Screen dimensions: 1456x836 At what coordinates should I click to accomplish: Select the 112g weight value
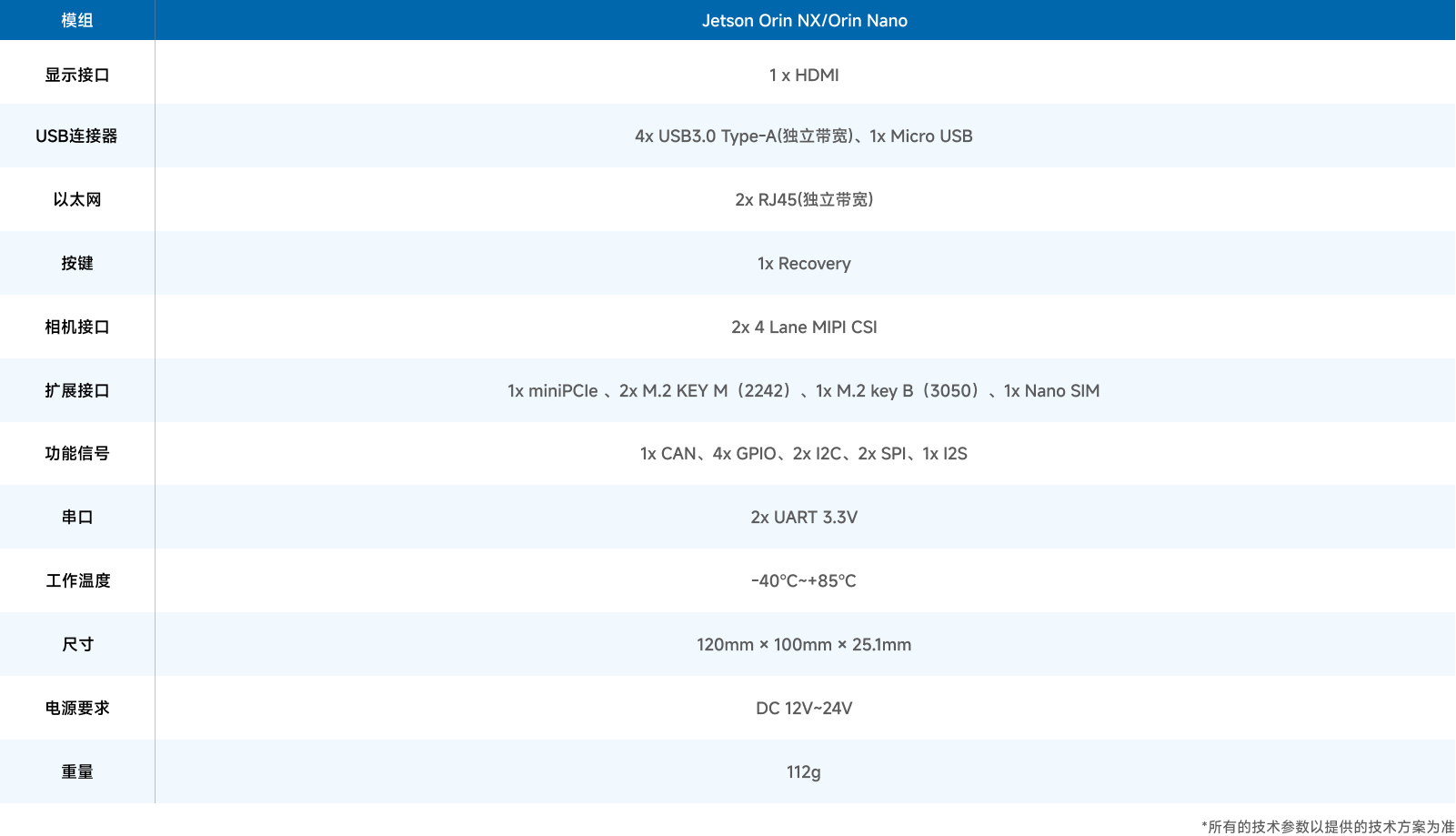pos(804,771)
